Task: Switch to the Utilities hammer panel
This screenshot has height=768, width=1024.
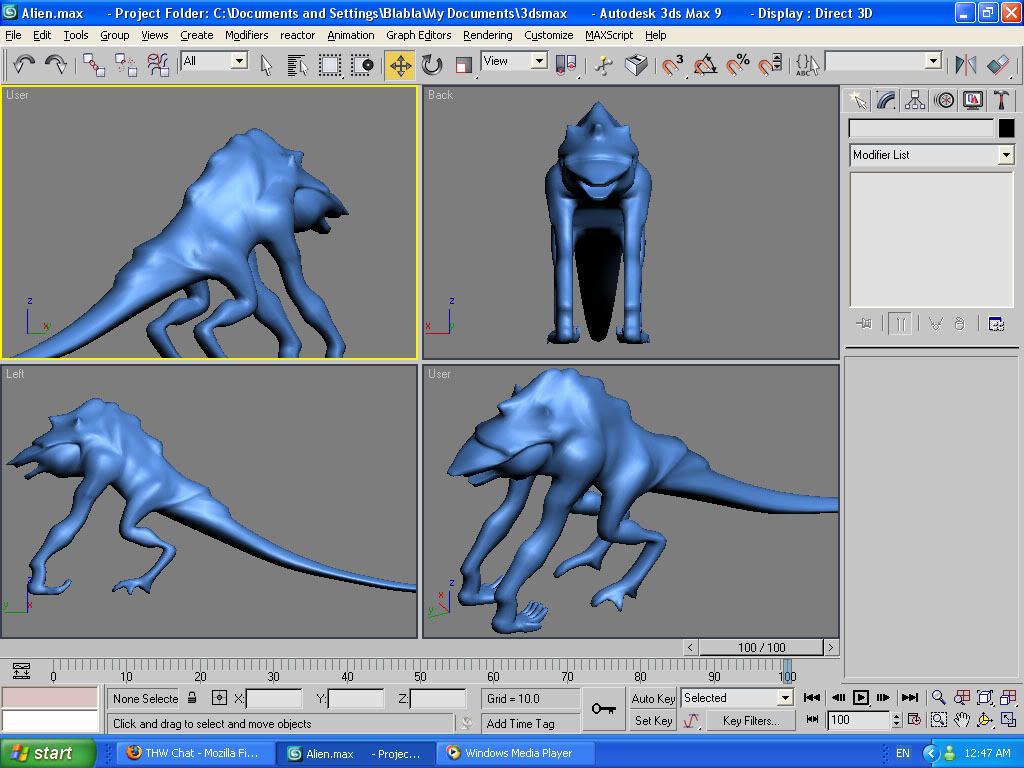Action: point(1001,101)
